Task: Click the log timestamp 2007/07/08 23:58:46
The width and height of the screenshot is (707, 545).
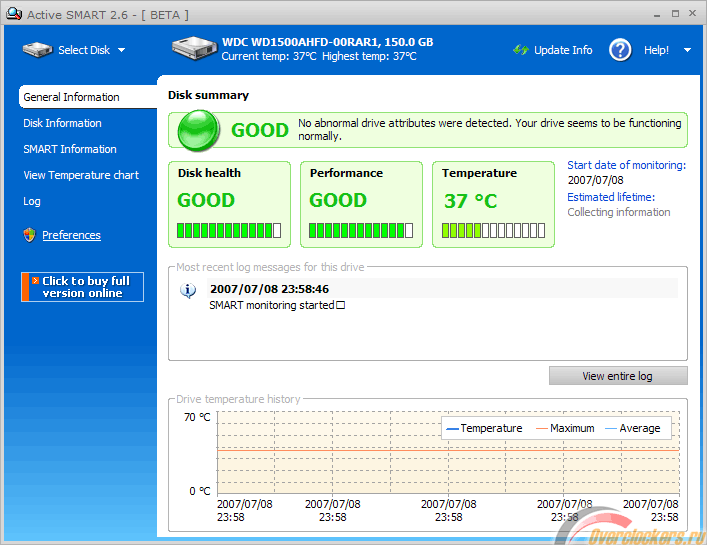Action: coord(270,289)
